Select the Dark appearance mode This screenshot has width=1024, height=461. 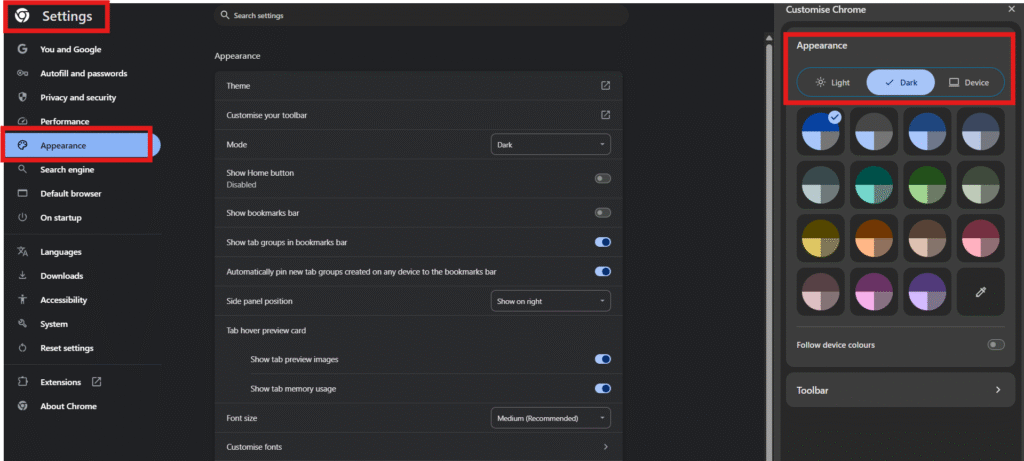click(901, 83)
